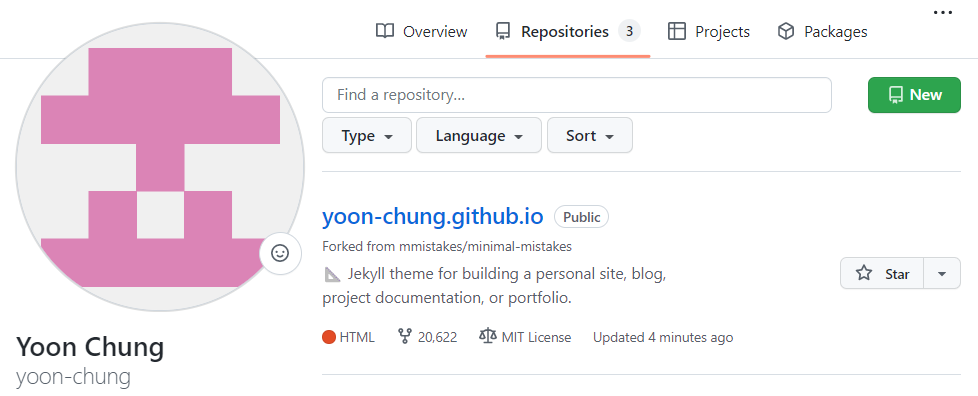The width and height of the screenshot is (978, 396).
Task: Open the Packages tab
Action: [x=822, y=31]
